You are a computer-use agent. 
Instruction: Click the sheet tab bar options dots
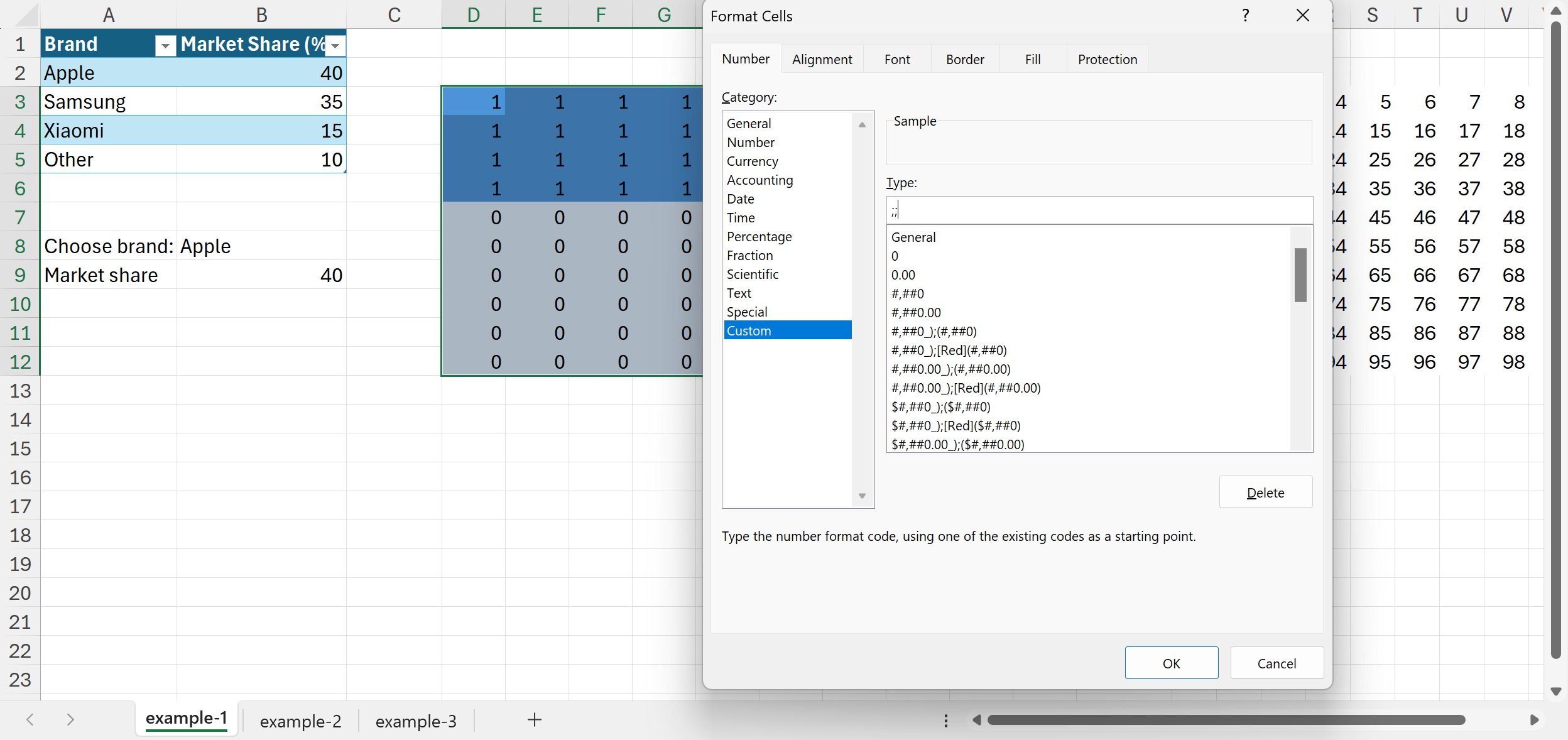pyautogui.click(x=946, y=721)
